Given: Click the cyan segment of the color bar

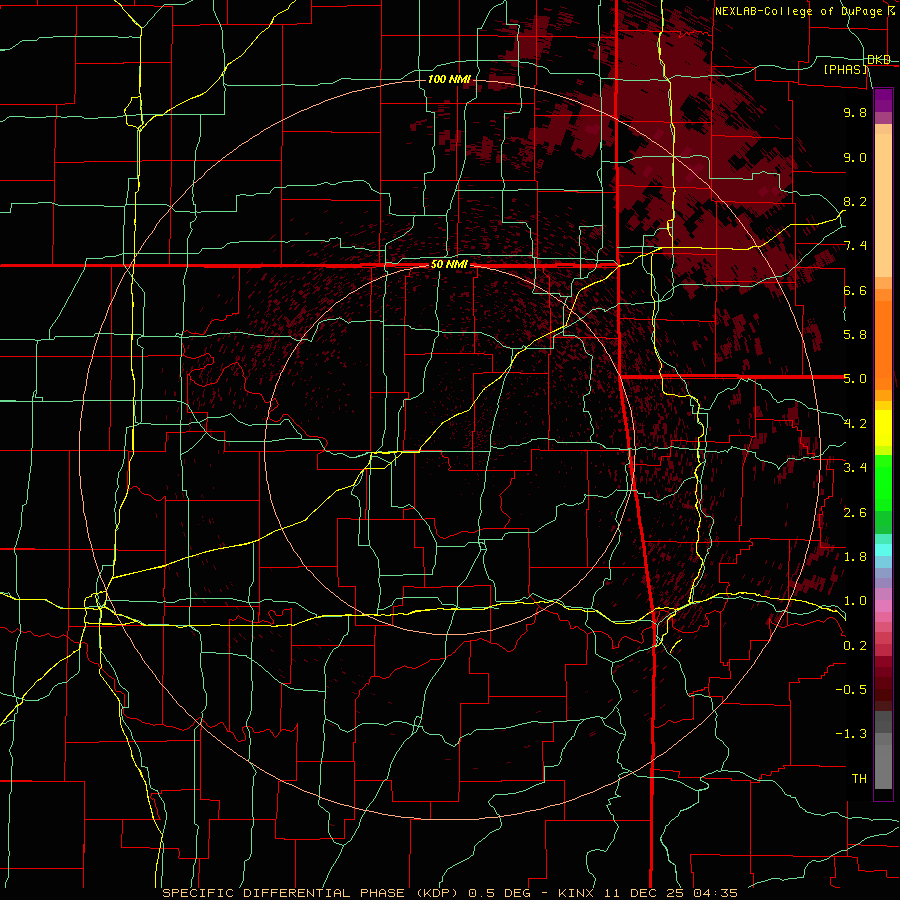Looking at the screenshot, I should [883, 549].
